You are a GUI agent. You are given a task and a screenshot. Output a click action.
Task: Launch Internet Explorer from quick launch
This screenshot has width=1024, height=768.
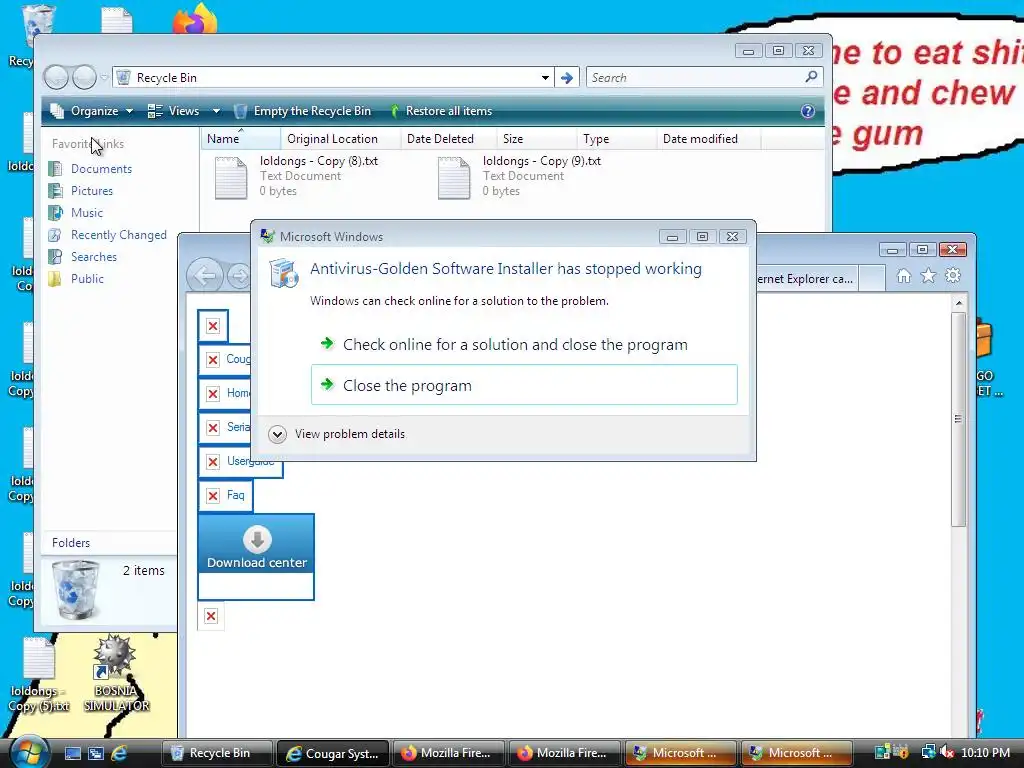[119, 753]
